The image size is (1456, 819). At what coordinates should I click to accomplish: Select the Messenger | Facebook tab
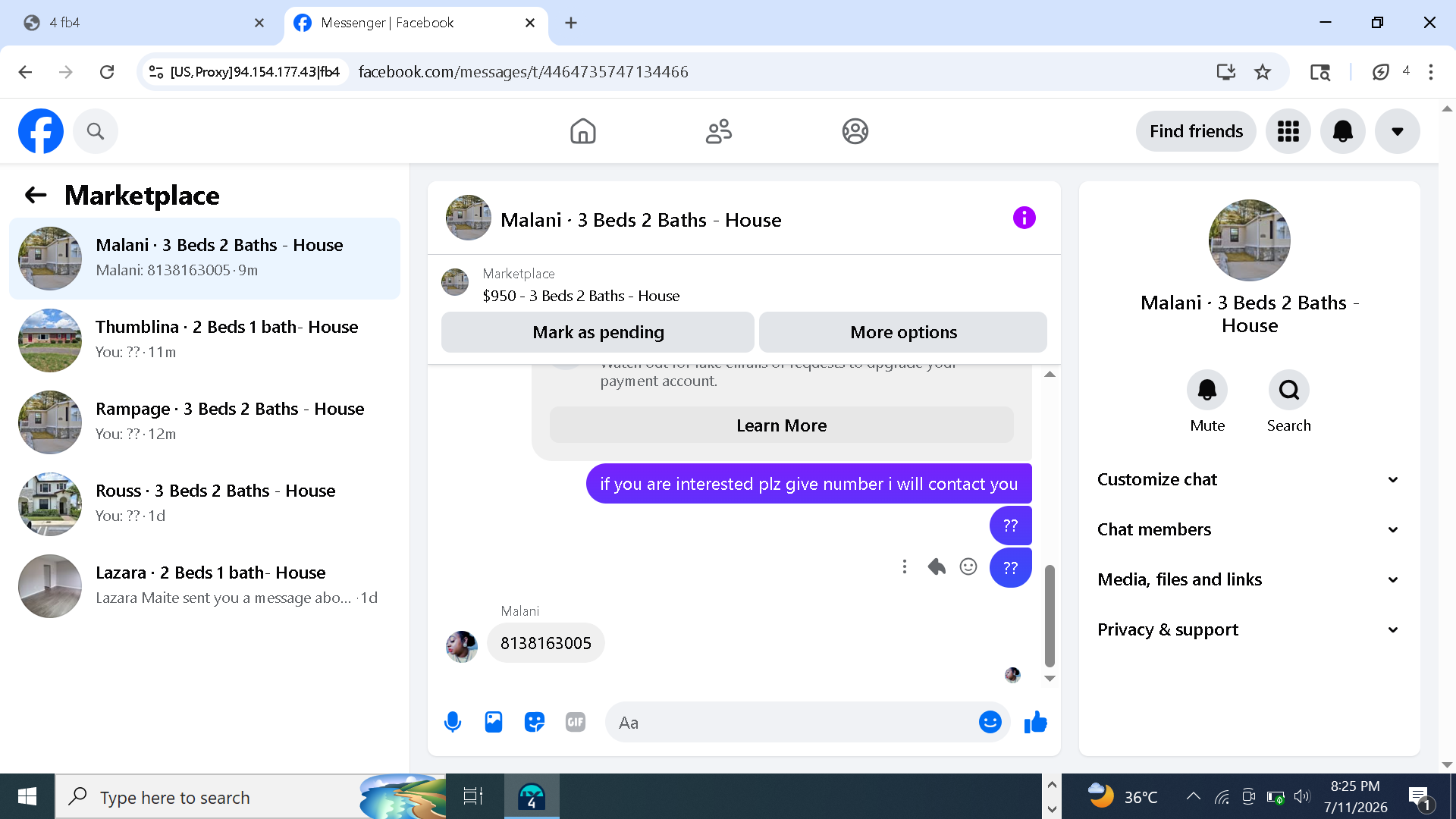click(x=414, y=23)
